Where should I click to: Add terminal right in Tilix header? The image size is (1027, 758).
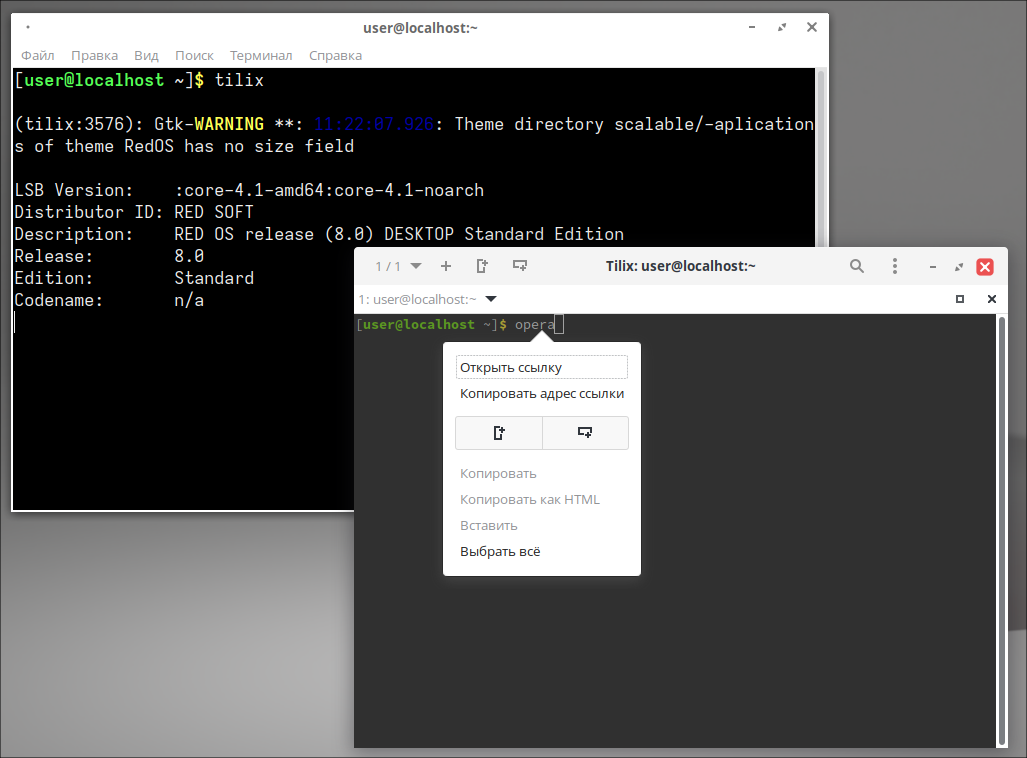482,266
